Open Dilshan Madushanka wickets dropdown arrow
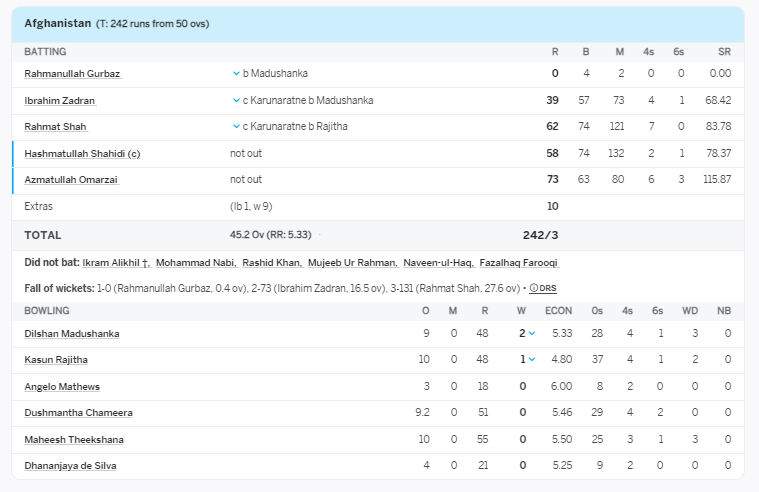The image size is (759, 492). click(532, 334)
